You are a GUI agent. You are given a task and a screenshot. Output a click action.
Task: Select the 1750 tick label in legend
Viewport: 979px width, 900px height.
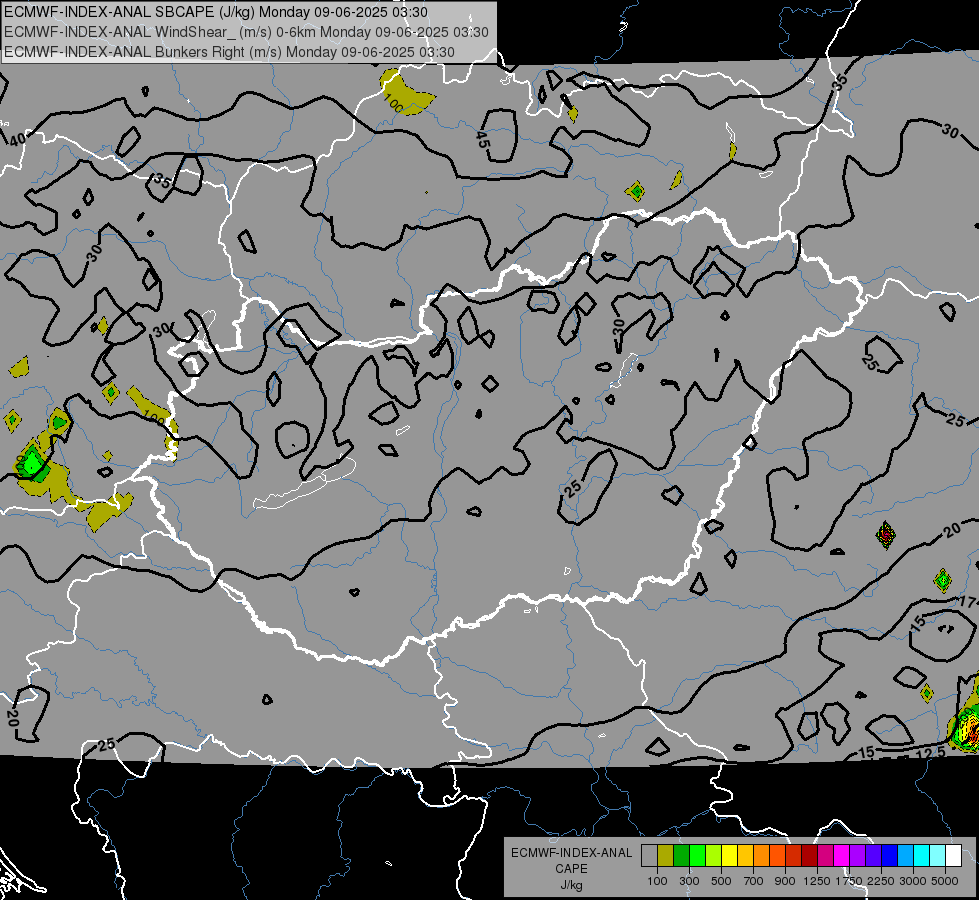tap(849, 881)
